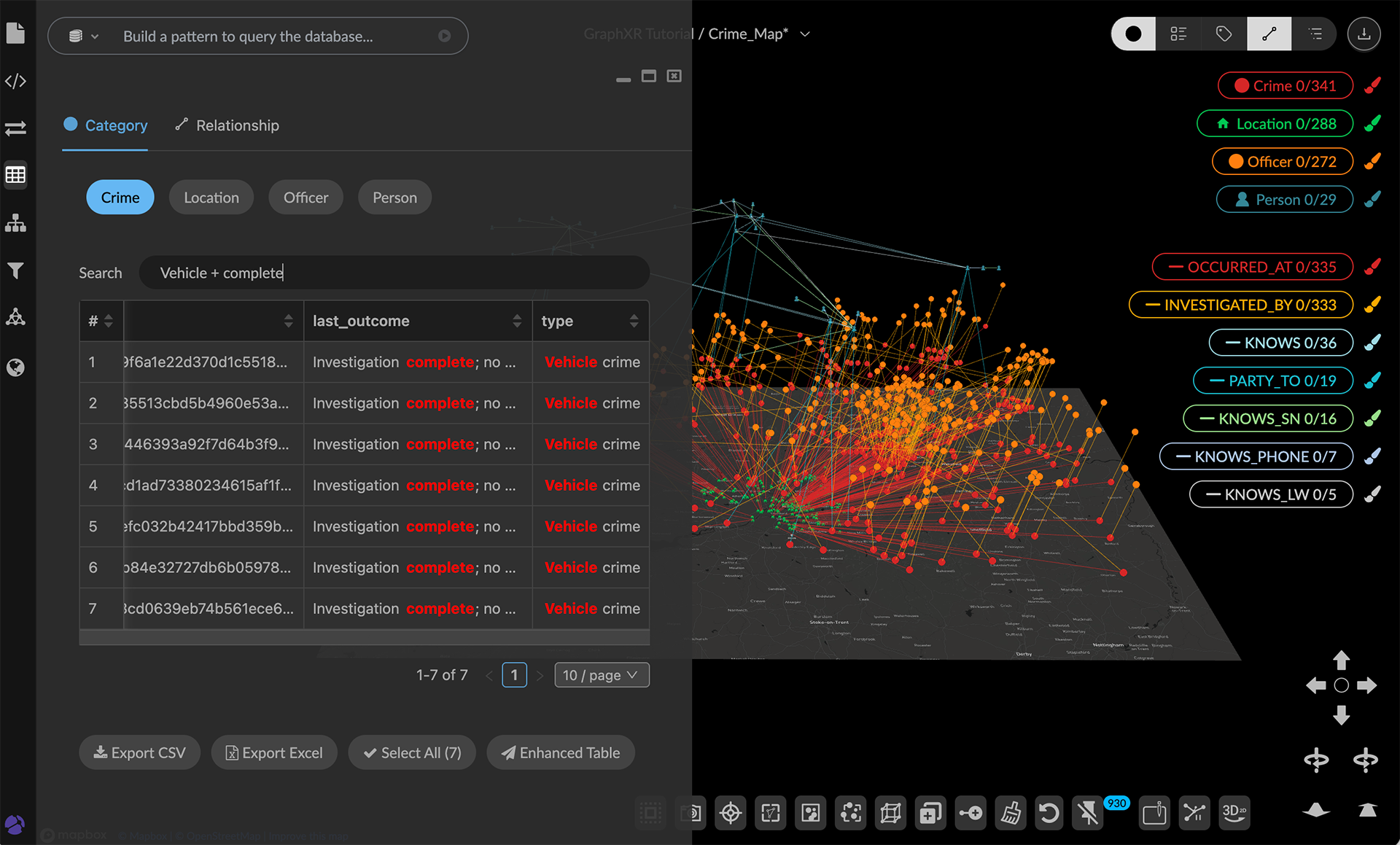Screen dimensions: 1400x845
Task: Open the filter funnel panel in sidebar
Action: (15, 271)
